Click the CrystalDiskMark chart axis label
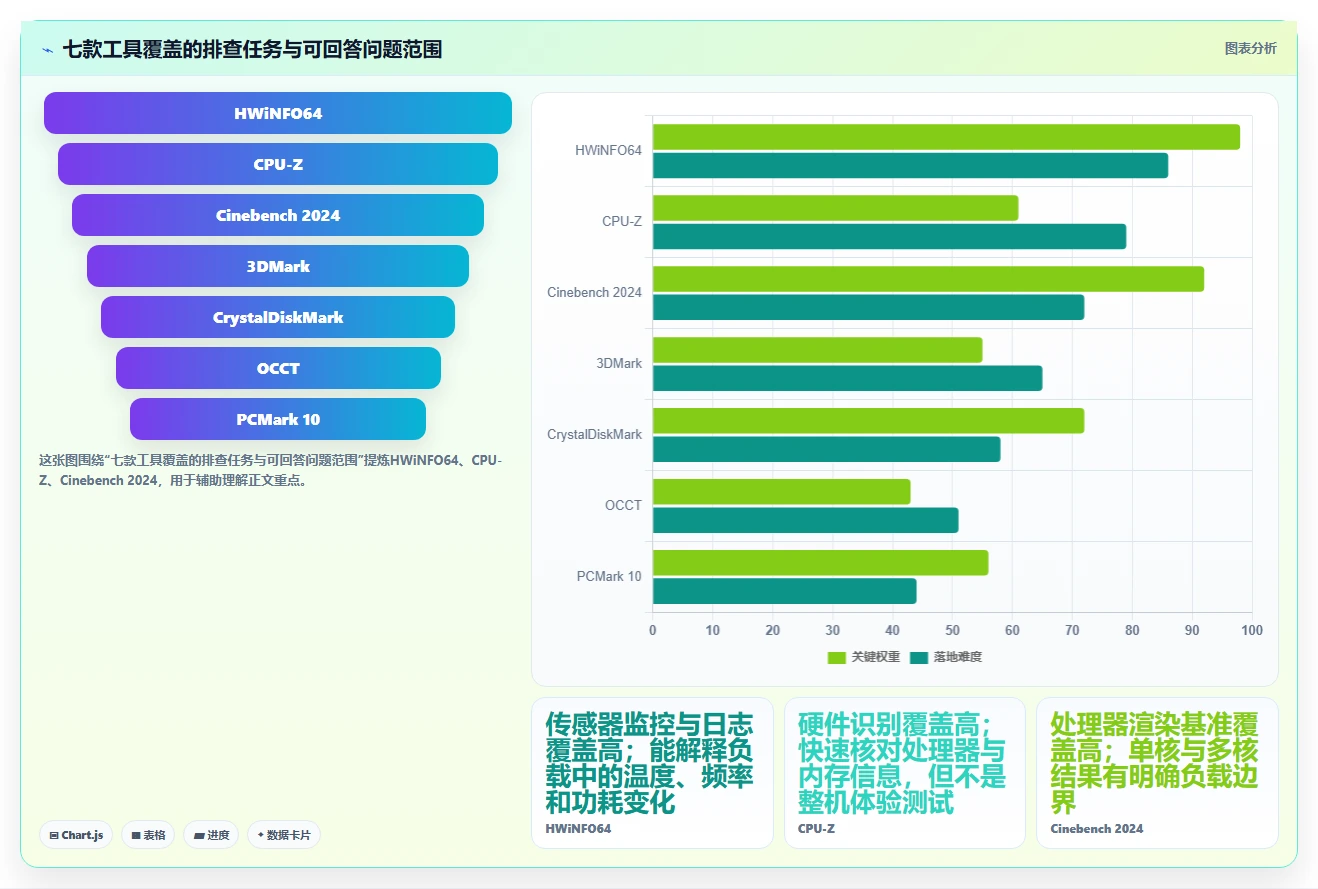Viewport: 1318px width, 889px height. [594, 435]
